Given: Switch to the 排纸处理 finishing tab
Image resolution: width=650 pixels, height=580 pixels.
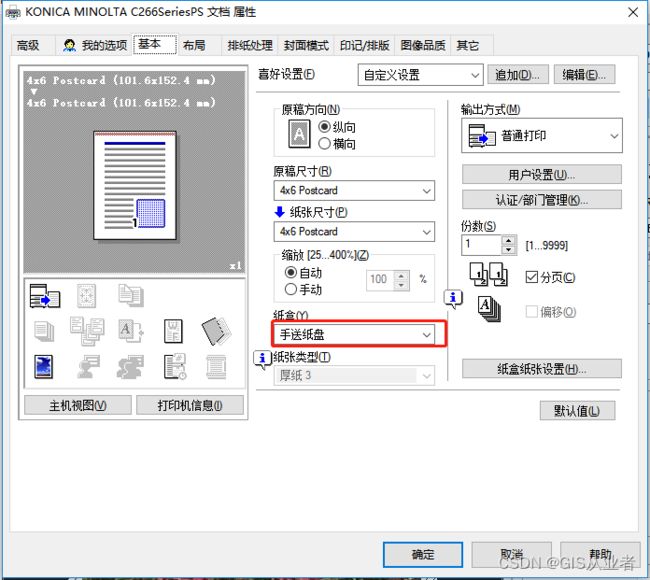Looking at the screenshot, I should [x=250, y=45].
